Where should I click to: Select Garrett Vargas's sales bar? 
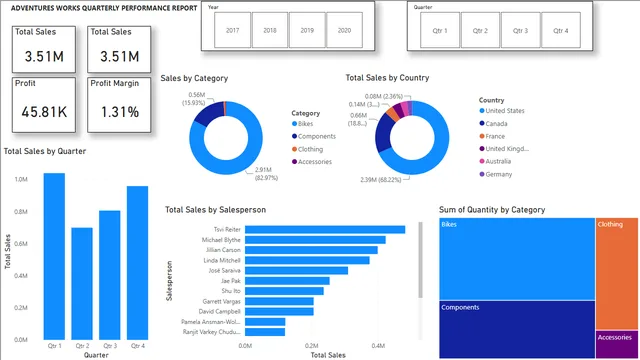click(279, 301)
